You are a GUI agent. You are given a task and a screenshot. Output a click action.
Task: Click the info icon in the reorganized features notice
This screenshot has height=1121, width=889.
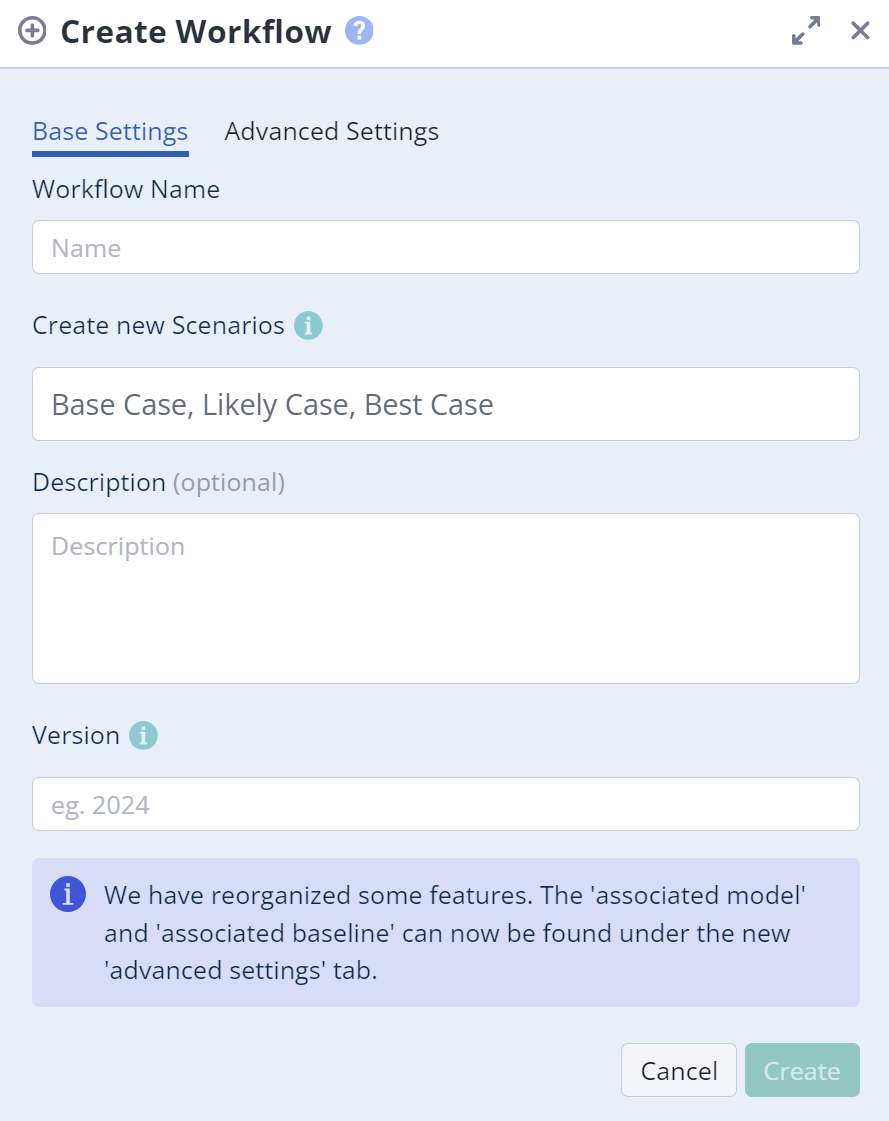point(67,894)
